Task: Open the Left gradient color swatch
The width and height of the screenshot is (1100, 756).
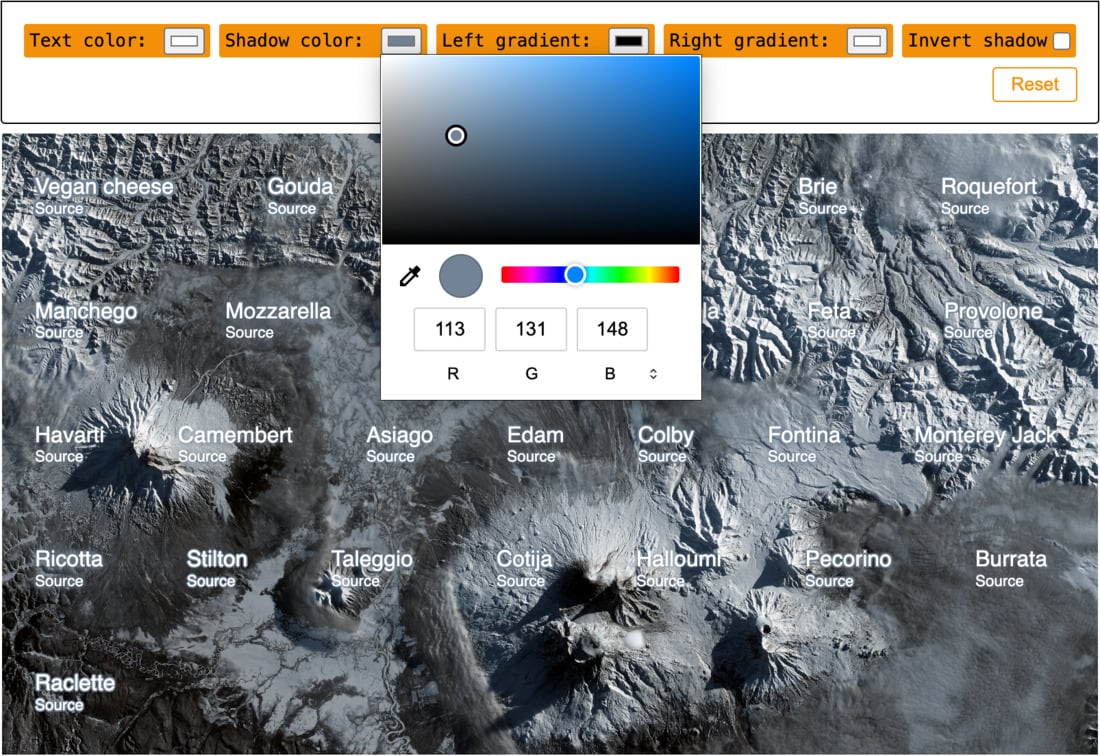Action: tap(630, 41)
